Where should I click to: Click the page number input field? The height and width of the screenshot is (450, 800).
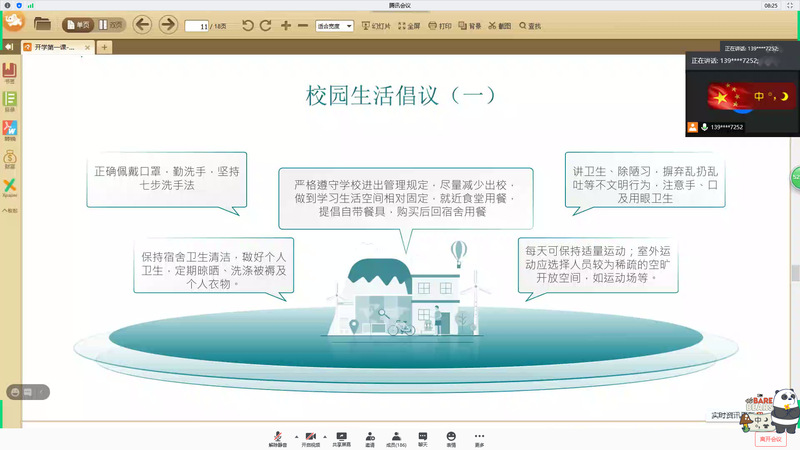click(202, 26)
